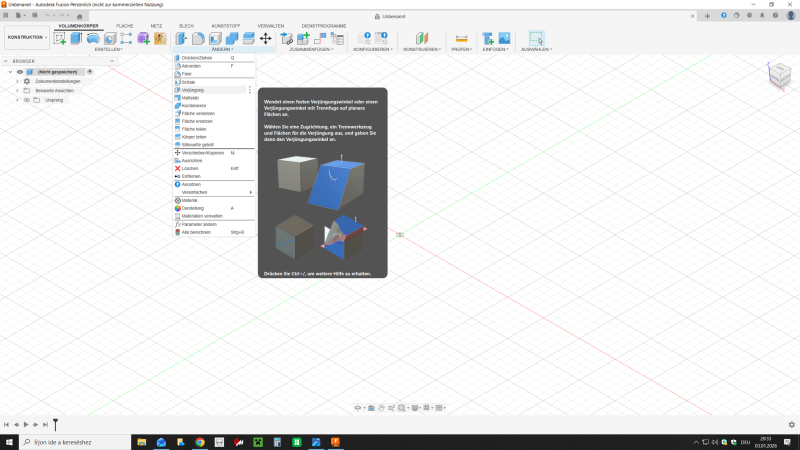
Task: Open the data panel grid icon
Action: (x=6, y=15)
